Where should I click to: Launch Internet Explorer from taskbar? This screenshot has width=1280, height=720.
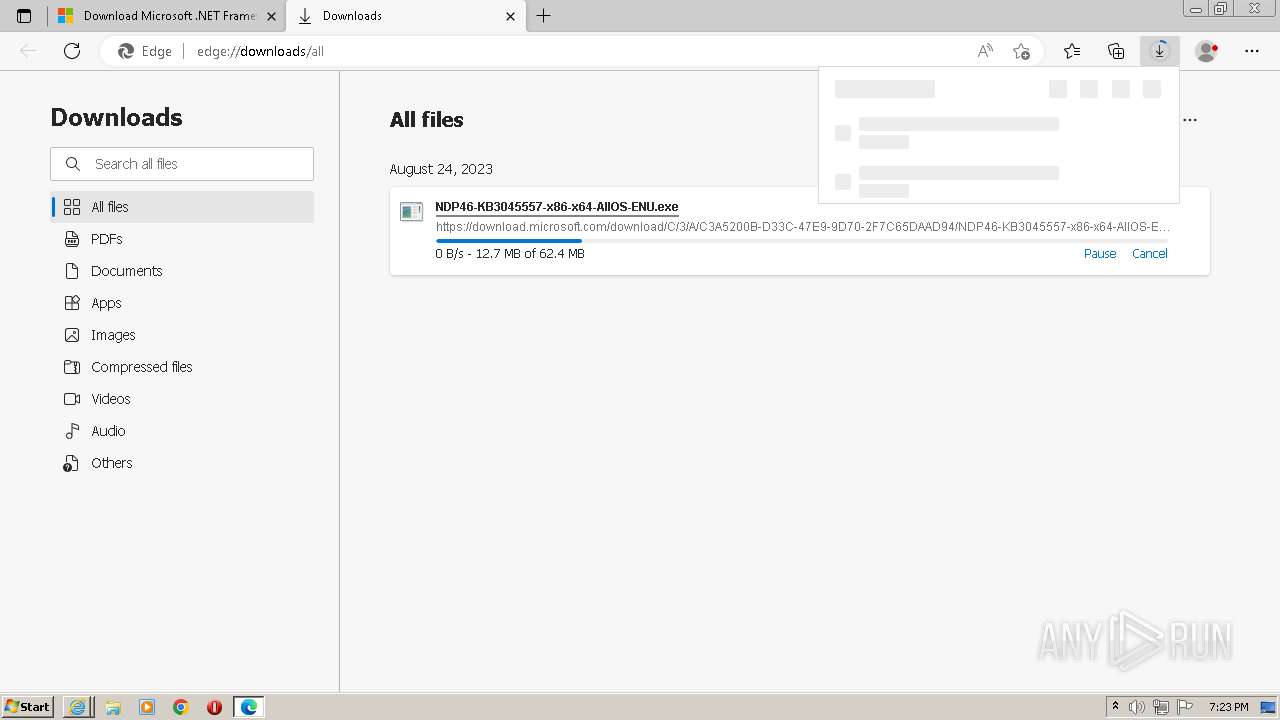tap(77, 707)
